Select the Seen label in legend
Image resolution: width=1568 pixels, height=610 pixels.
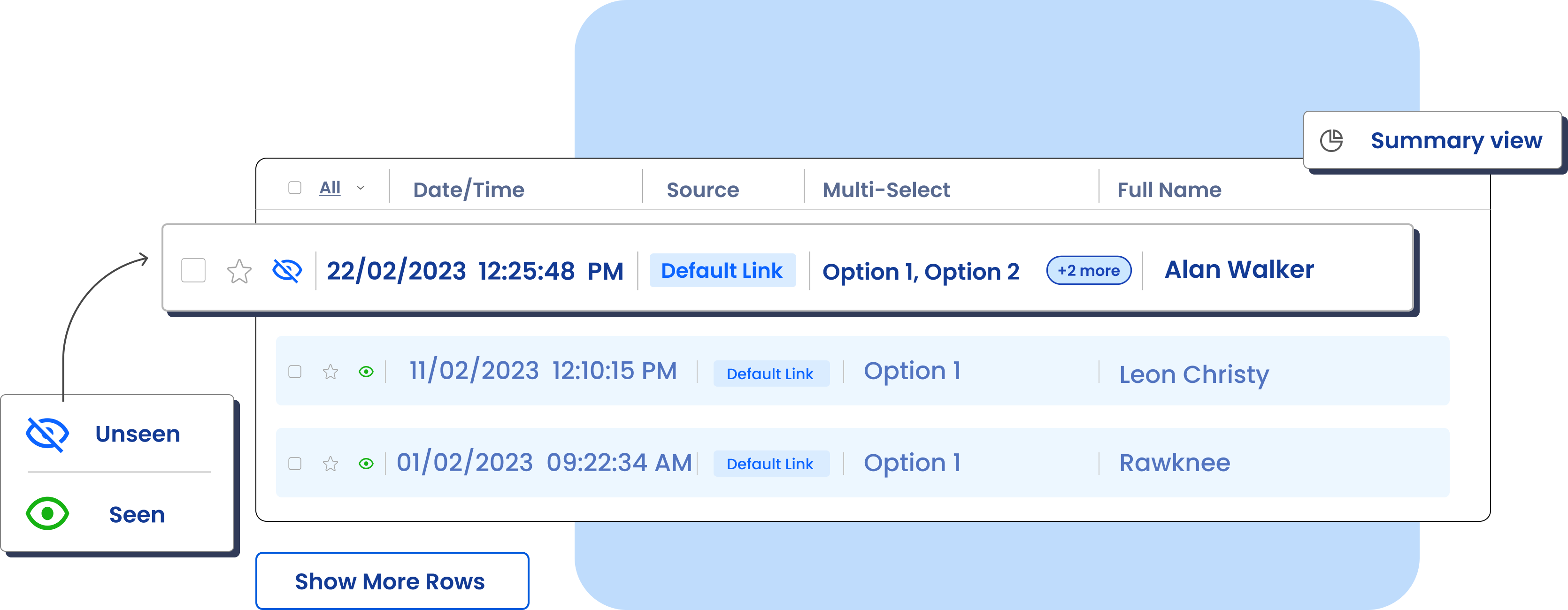click(137, 515)
